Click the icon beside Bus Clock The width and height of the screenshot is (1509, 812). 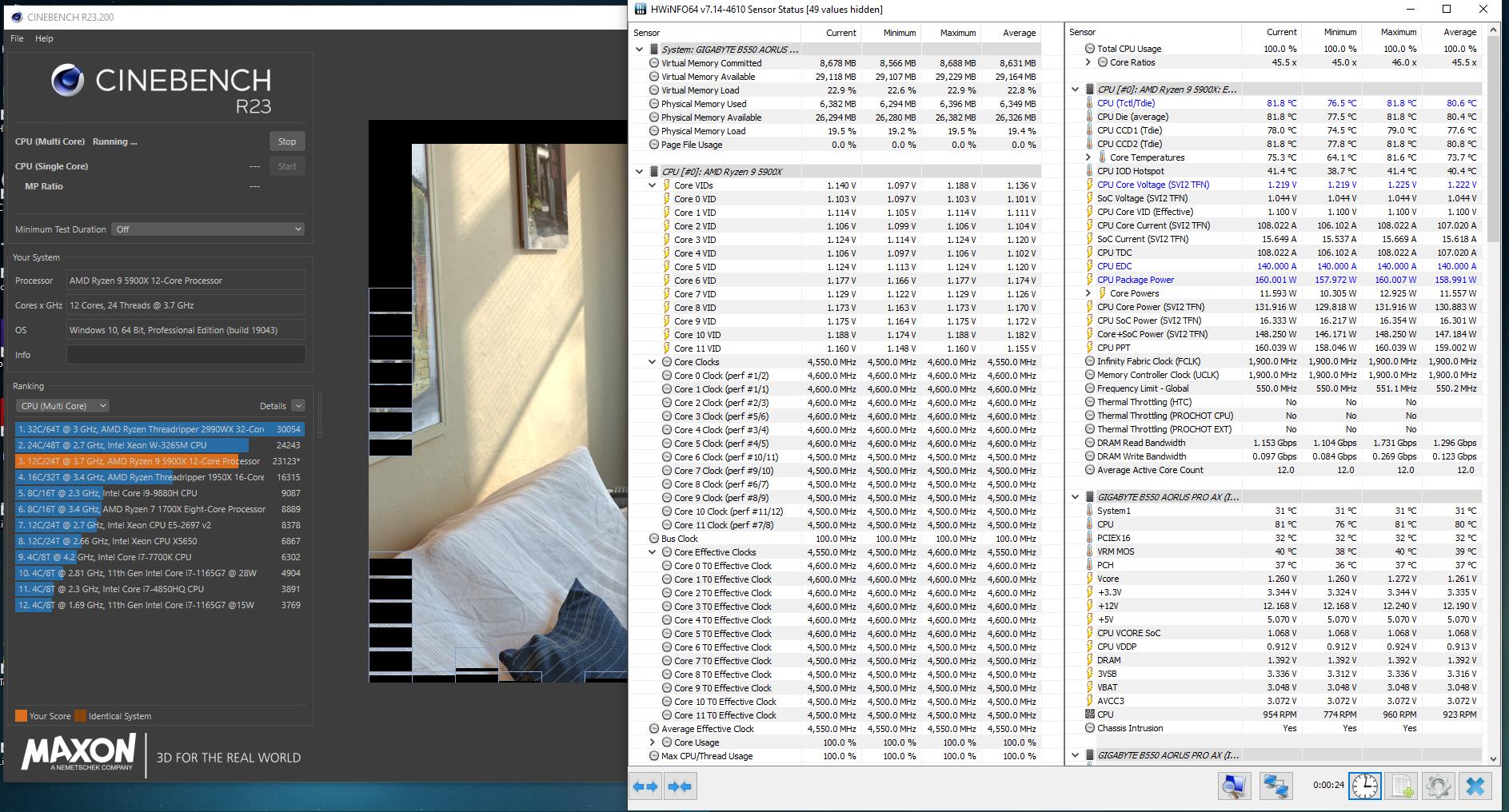pyautogui.click(x=654, y=539)
